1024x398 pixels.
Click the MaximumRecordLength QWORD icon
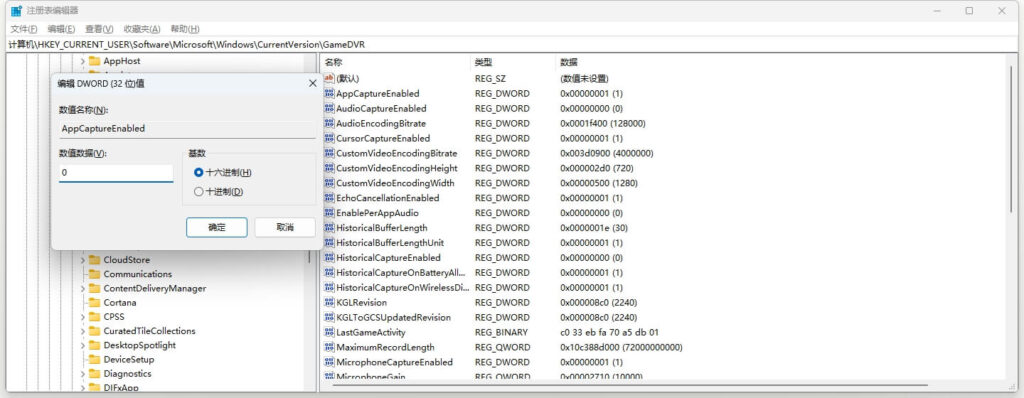tap(329, 347)
